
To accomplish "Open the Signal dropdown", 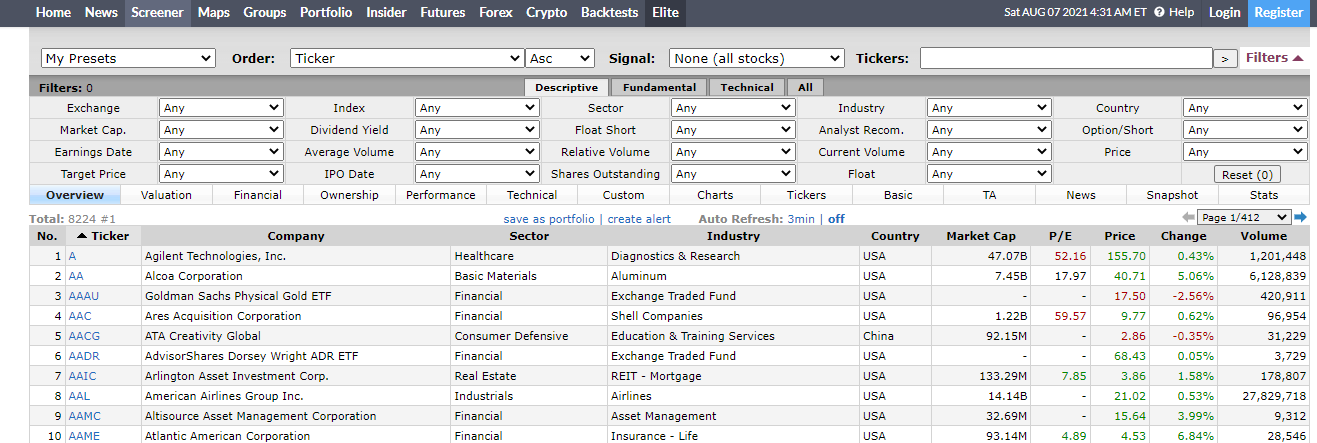I will 757,58.
